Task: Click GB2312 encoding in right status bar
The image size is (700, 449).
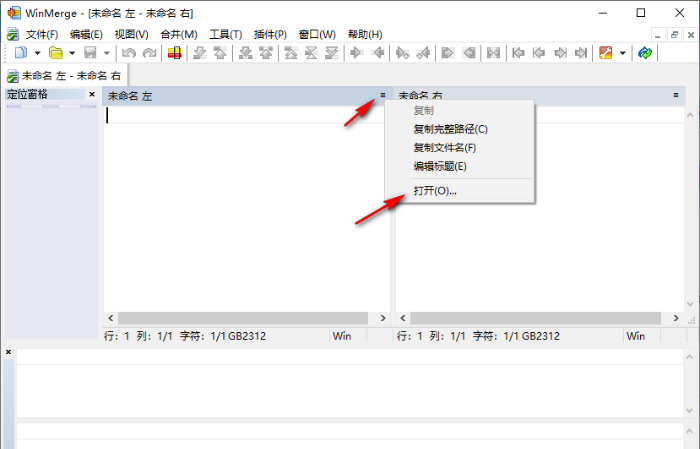Action: click(541, 336)
